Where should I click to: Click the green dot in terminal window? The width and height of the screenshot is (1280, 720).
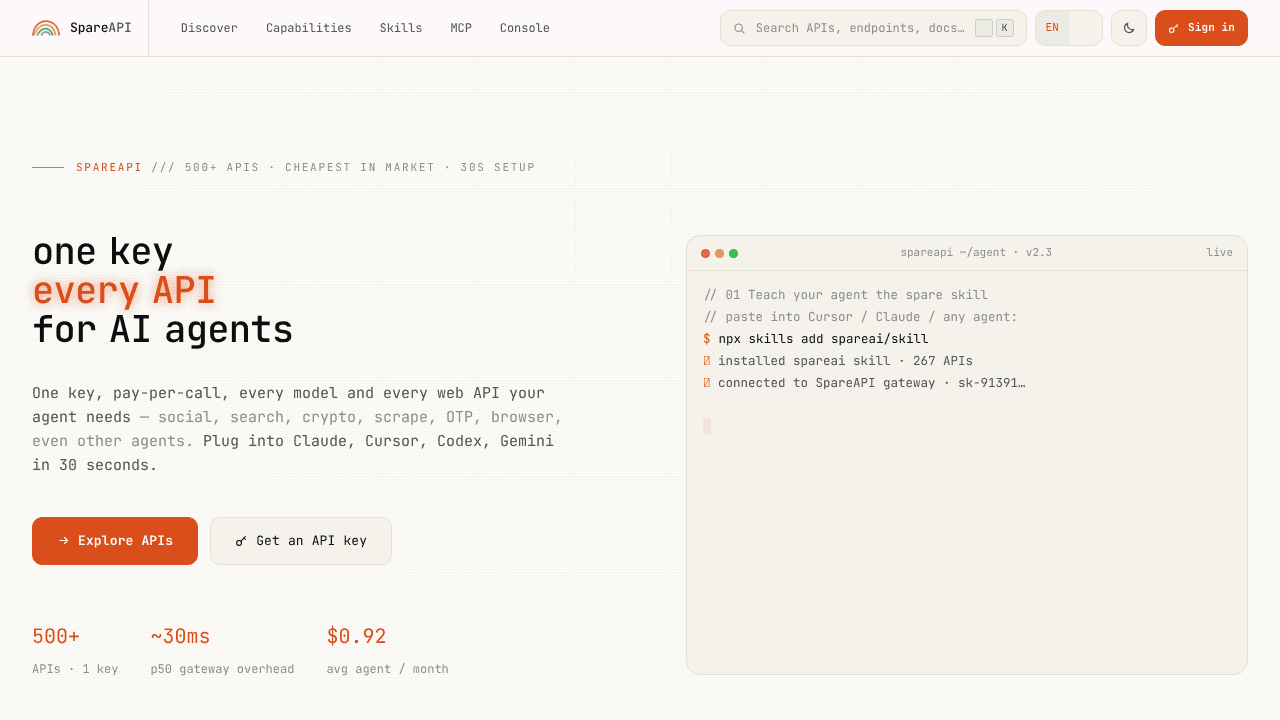tap(733, 253)
